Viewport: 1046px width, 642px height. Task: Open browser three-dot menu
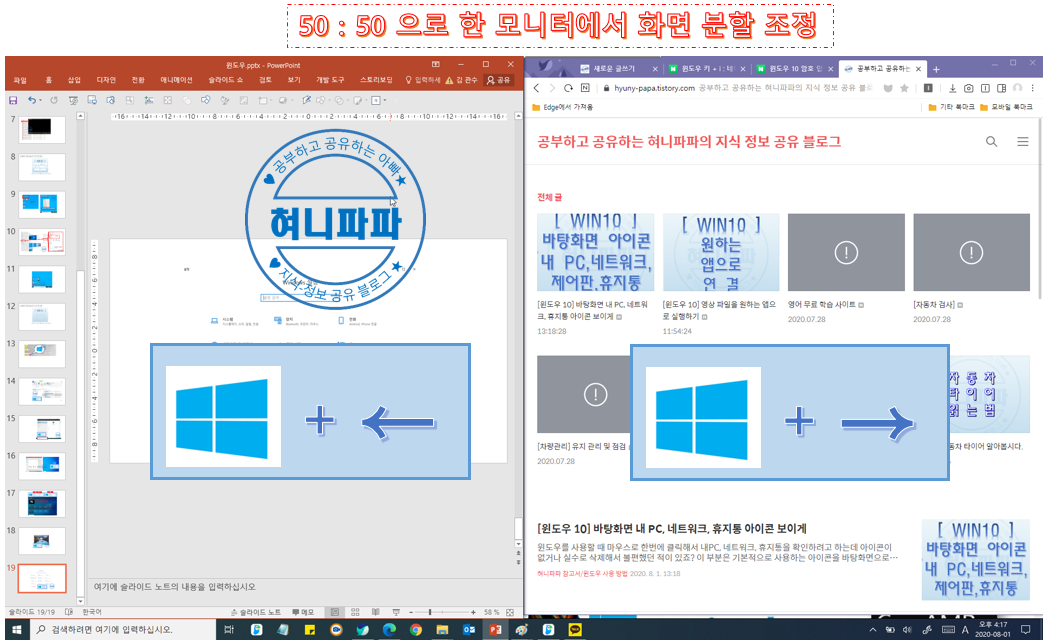click(1033, 88)
